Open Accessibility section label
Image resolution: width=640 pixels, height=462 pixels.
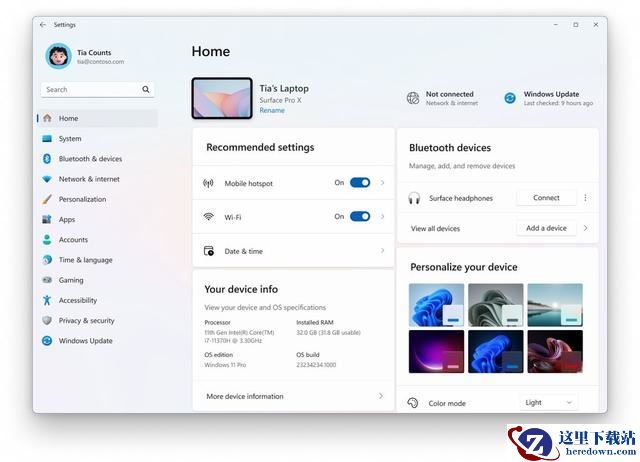coord(78,300)
